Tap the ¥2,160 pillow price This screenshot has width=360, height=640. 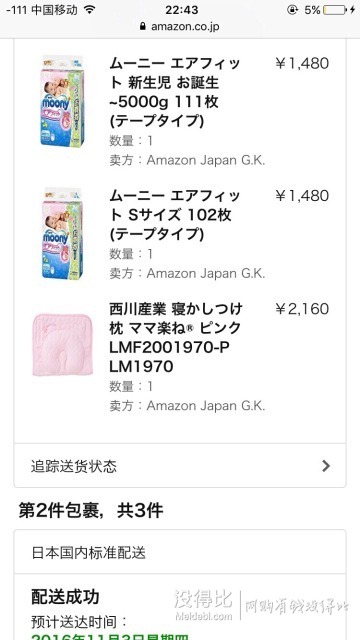[x=302, y=309]
